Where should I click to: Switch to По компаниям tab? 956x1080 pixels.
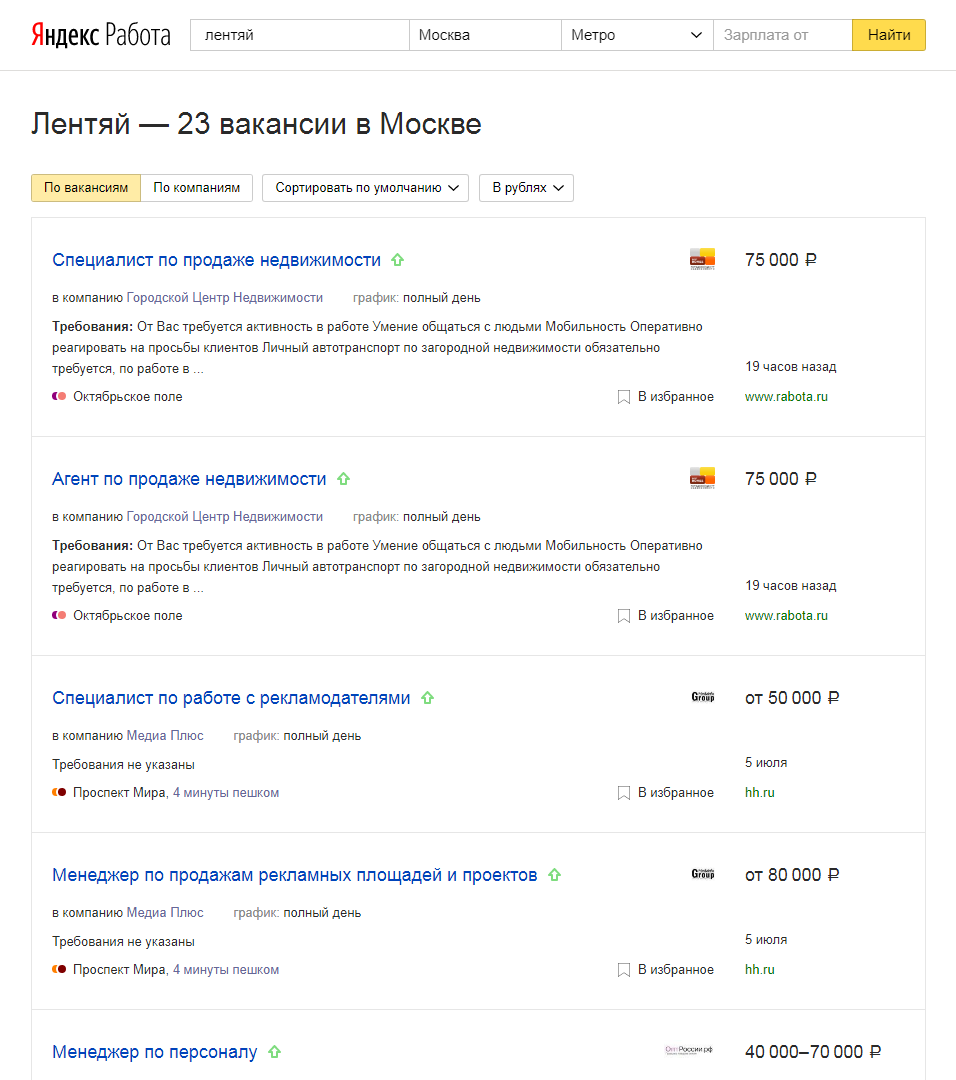[x=196, y=188]
